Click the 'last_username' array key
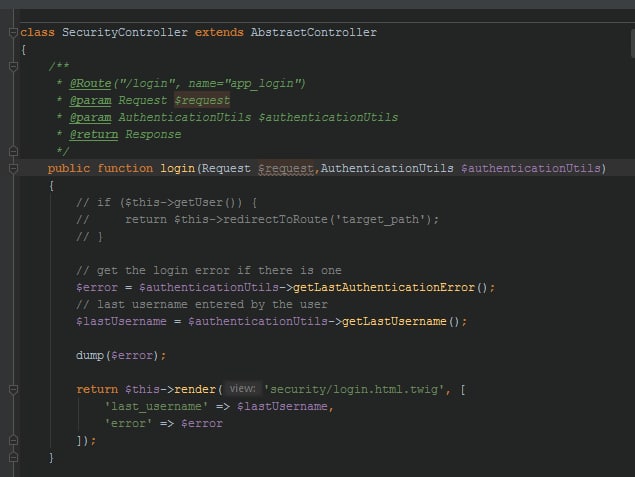 click(156, 407)
